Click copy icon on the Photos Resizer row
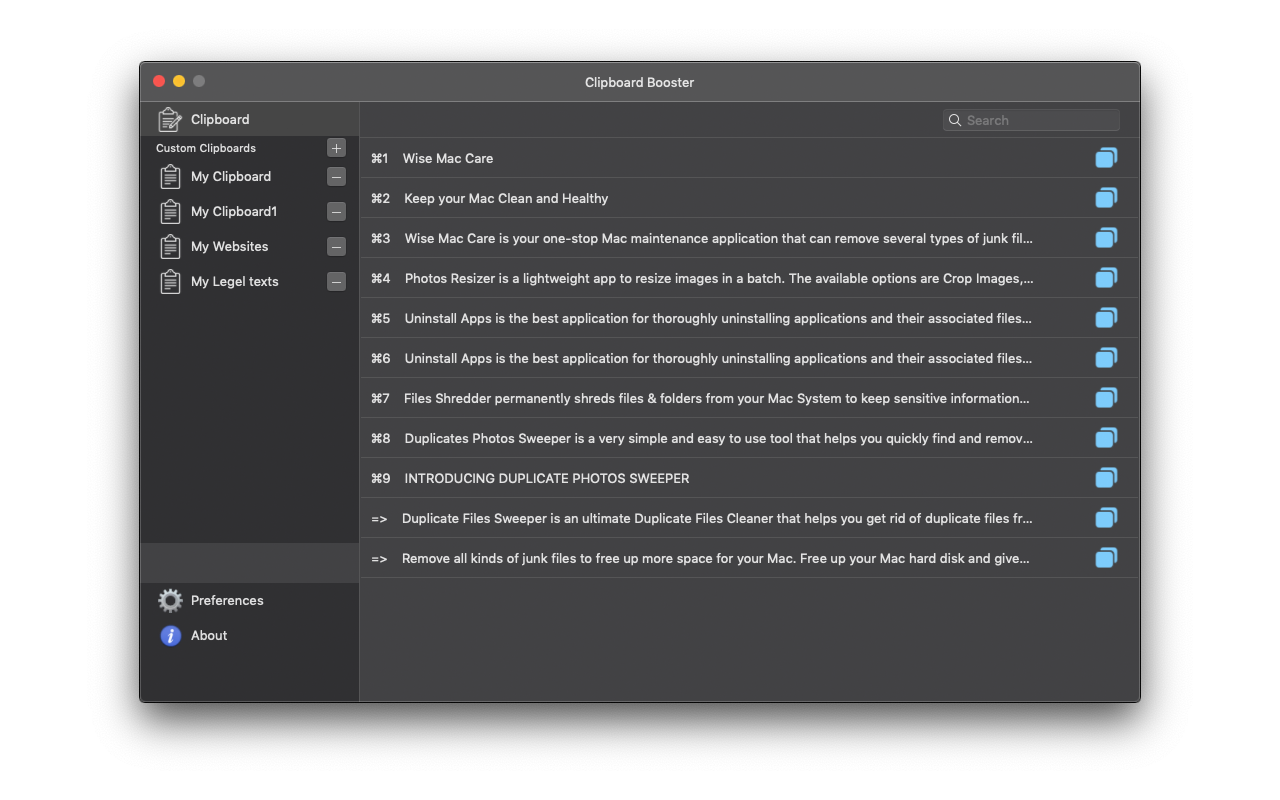Image resolution: width=1280 pixels, height=800 pixels. [x=1106, y=278]
